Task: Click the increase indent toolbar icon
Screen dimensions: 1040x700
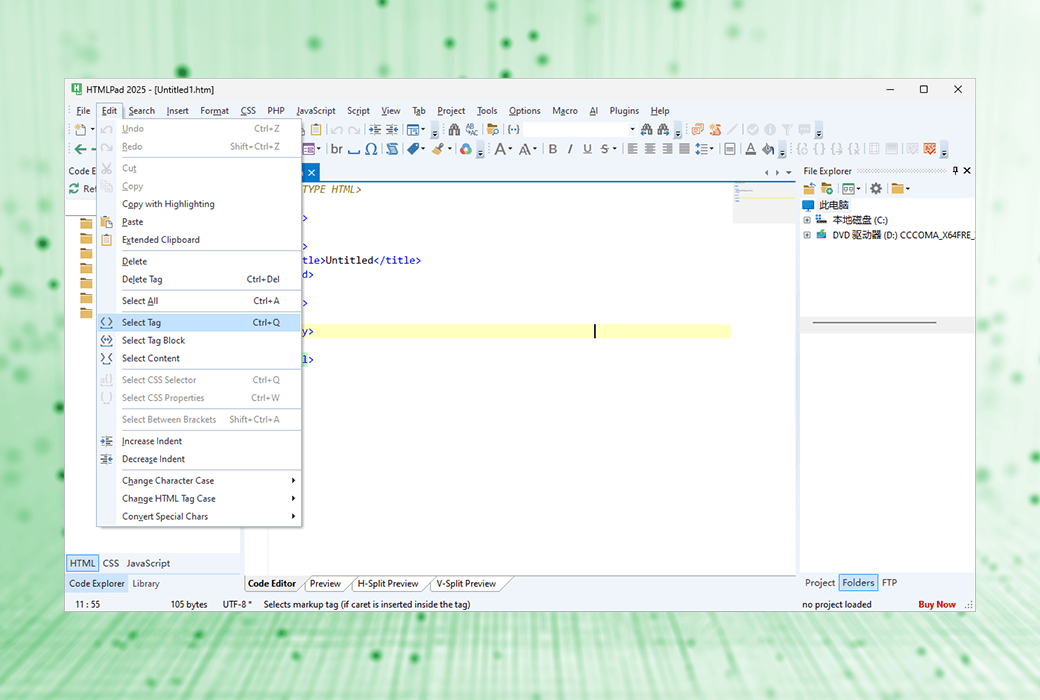Action: pos(375,129)
